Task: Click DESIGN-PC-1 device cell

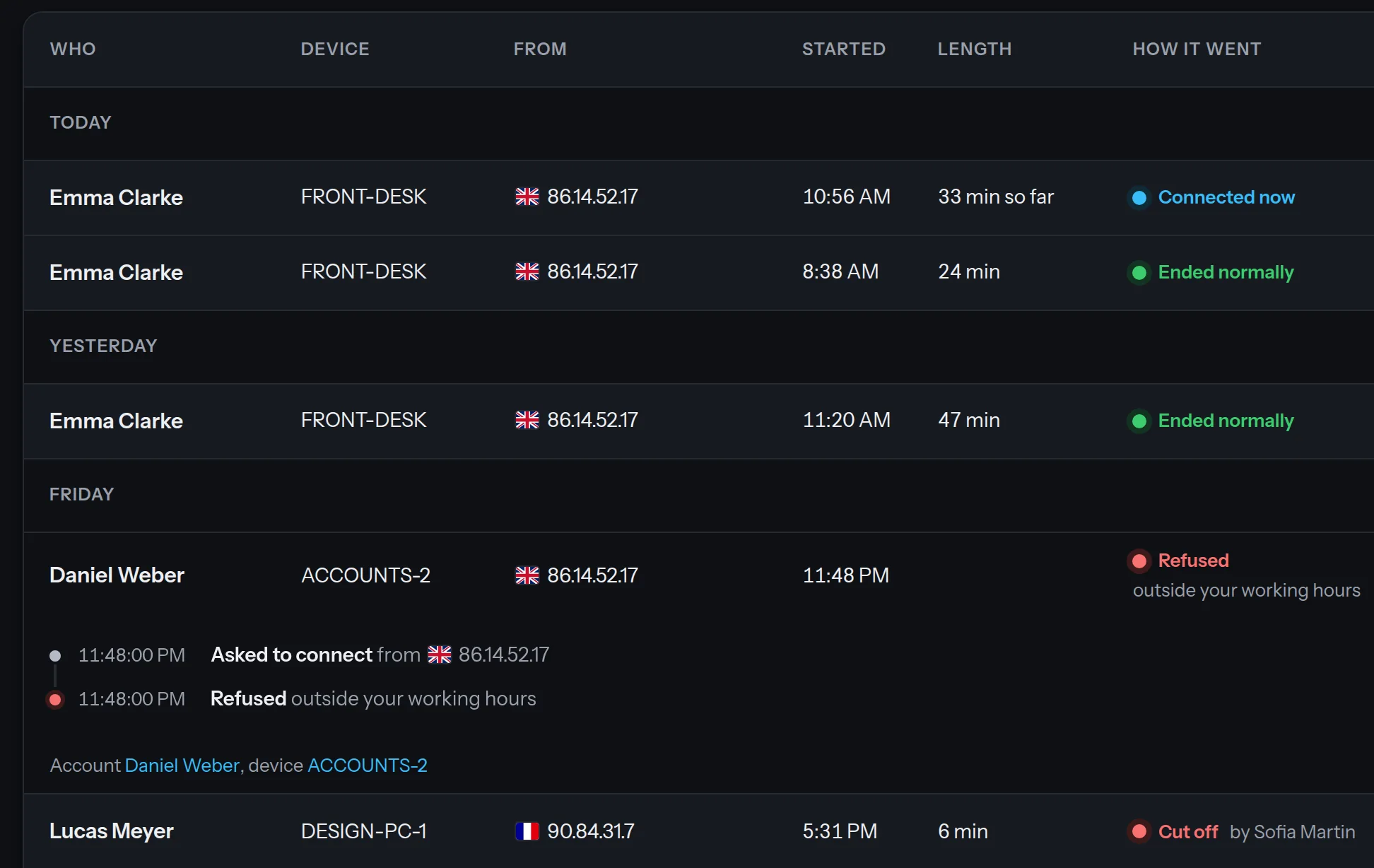Action: [x=364, y=831]
